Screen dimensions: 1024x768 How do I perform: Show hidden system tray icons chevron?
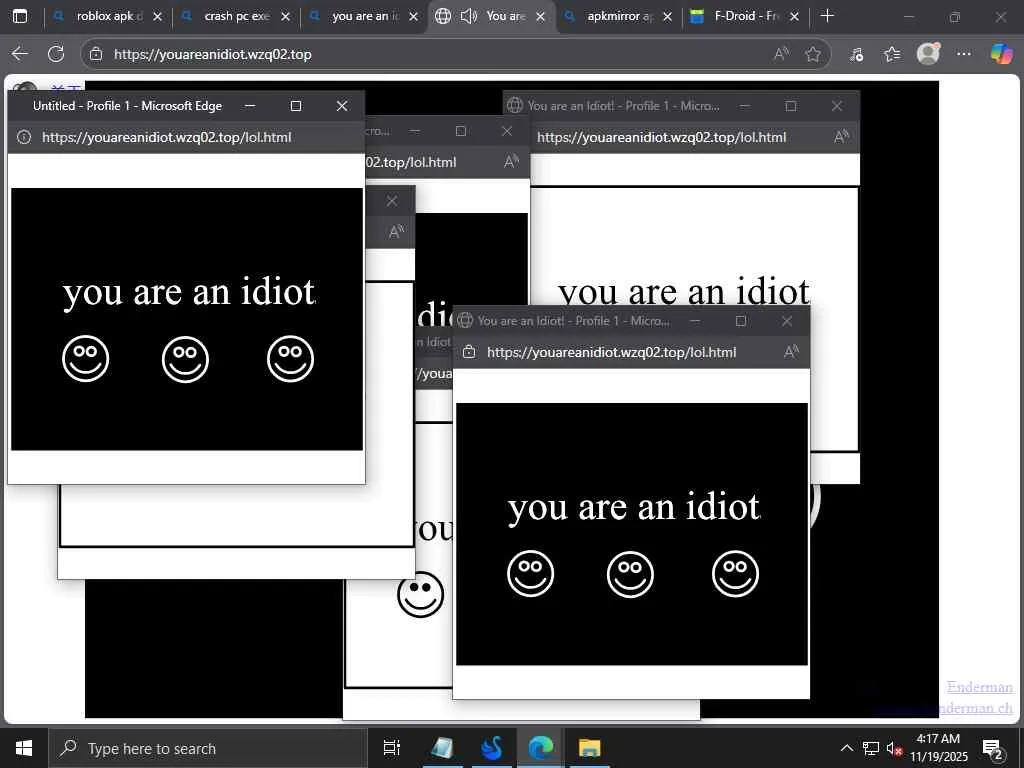click(x=846, y=748)
